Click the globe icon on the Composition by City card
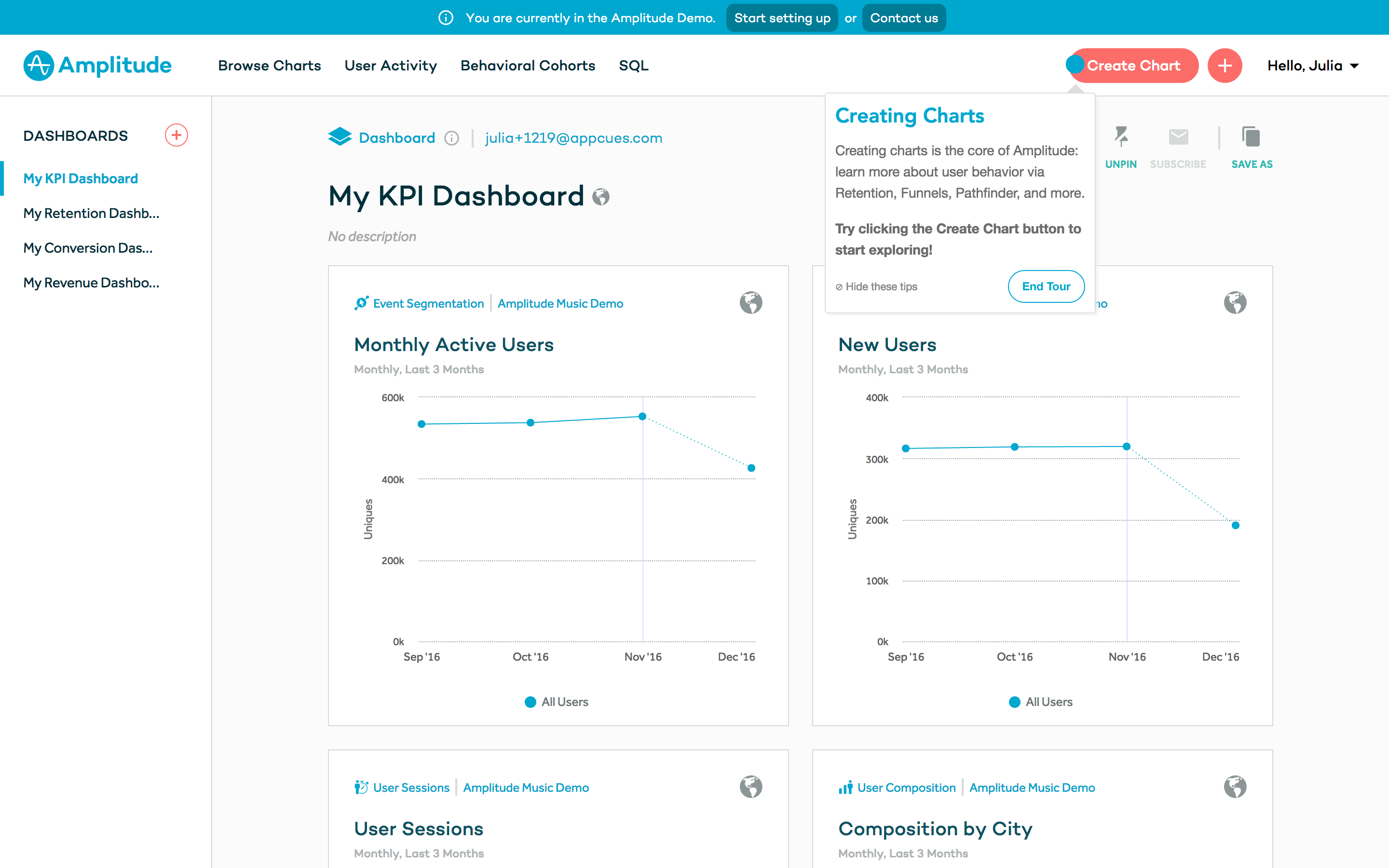This screenshot has height=868, width=1389. (1235, 787)
